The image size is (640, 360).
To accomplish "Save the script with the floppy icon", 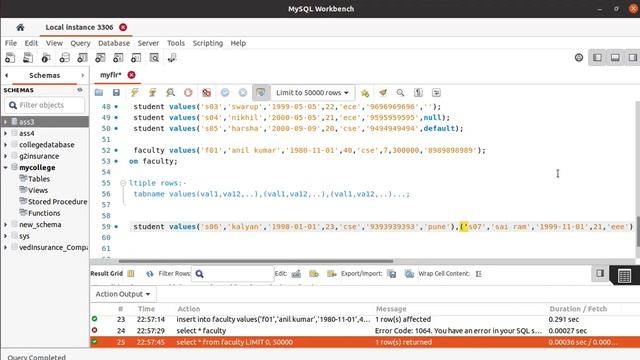I will pos(116,93).
